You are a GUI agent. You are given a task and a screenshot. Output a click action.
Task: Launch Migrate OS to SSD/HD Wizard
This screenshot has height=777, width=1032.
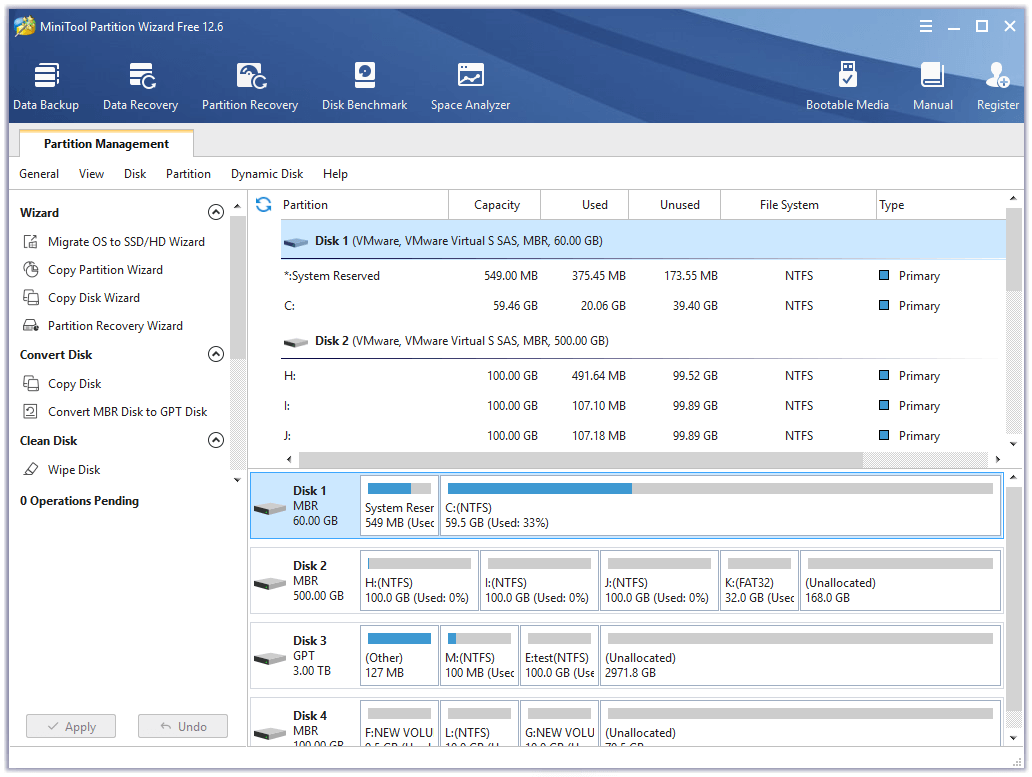pyautogui.click(x=113, y=241)
